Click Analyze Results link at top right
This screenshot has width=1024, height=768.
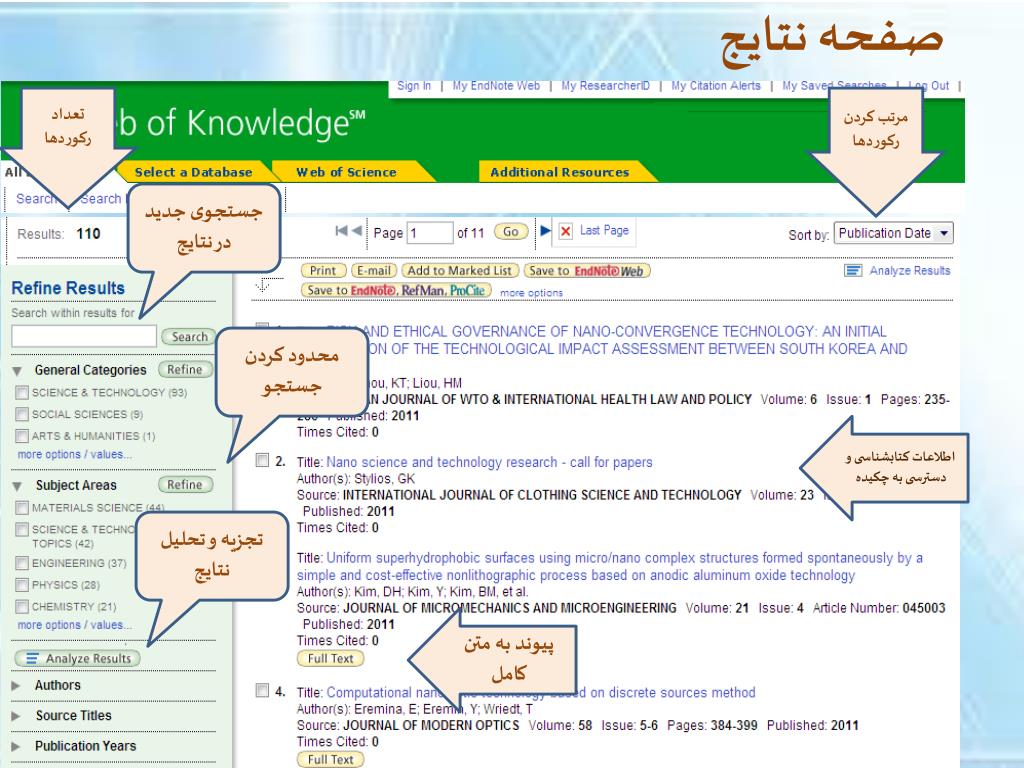coord(910,270)
